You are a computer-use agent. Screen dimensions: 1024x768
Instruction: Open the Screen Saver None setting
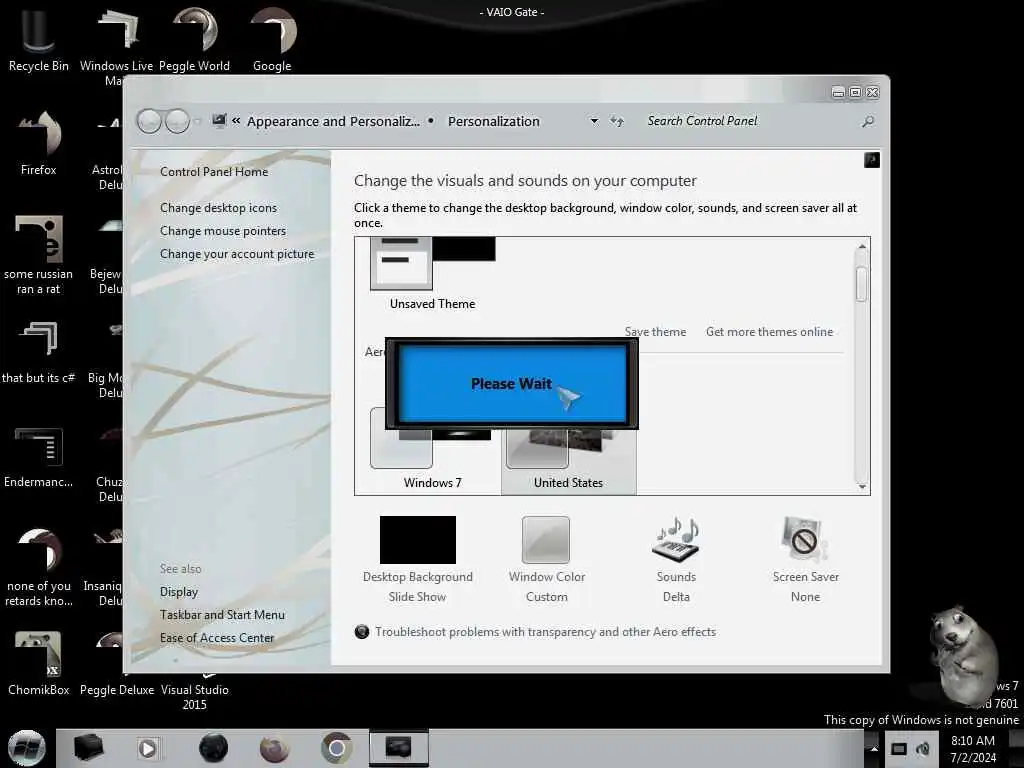pyautogui.click(x=805, y=560)
